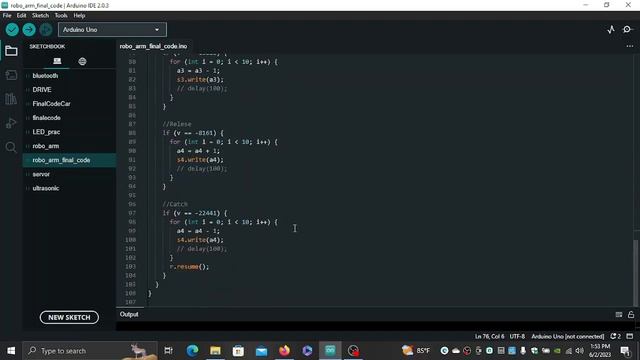Launch Microsoft Edge from taskbar
The width and height of the screenshot is (640, 360).
192,351
